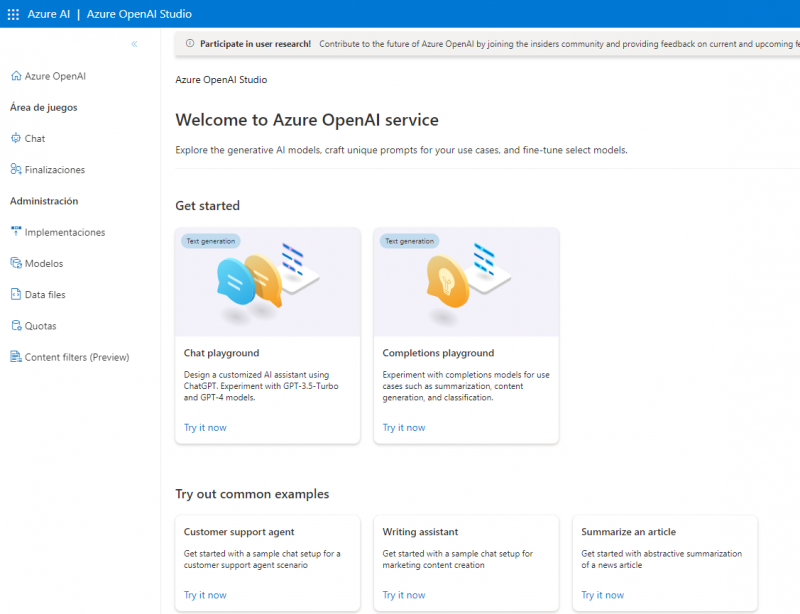The height and width of the screenshot is (614, 800).
Task: Click the Modelos icon in sidebar
Action: click(16, 263)
